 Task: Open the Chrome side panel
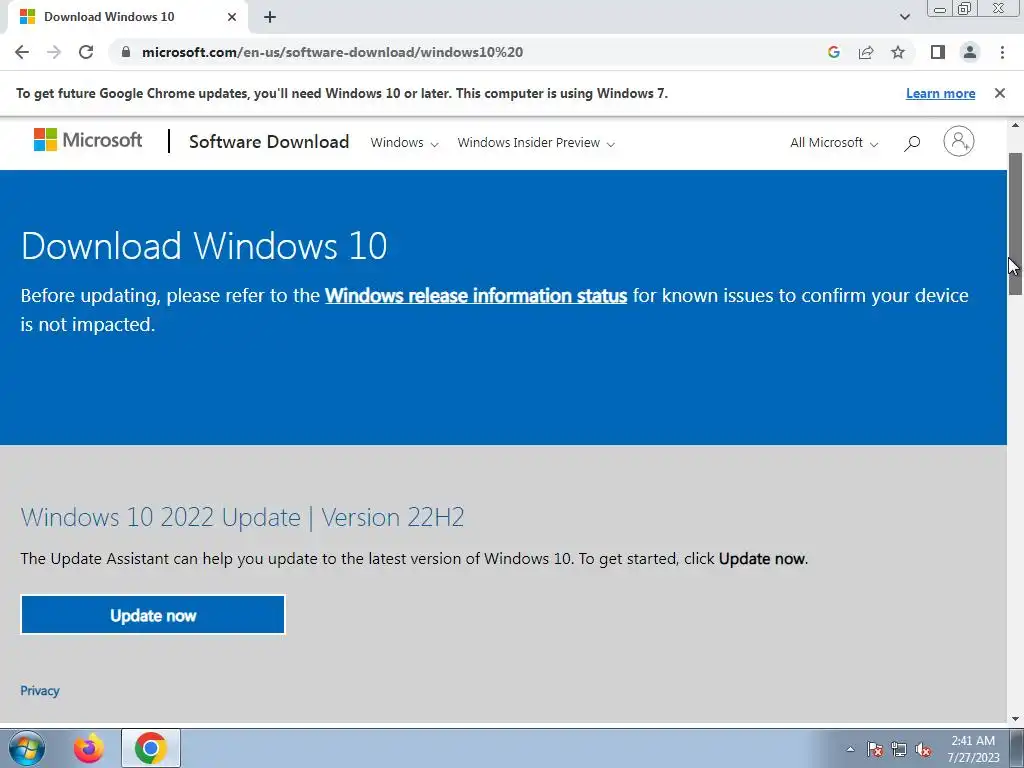coord(938,52)
